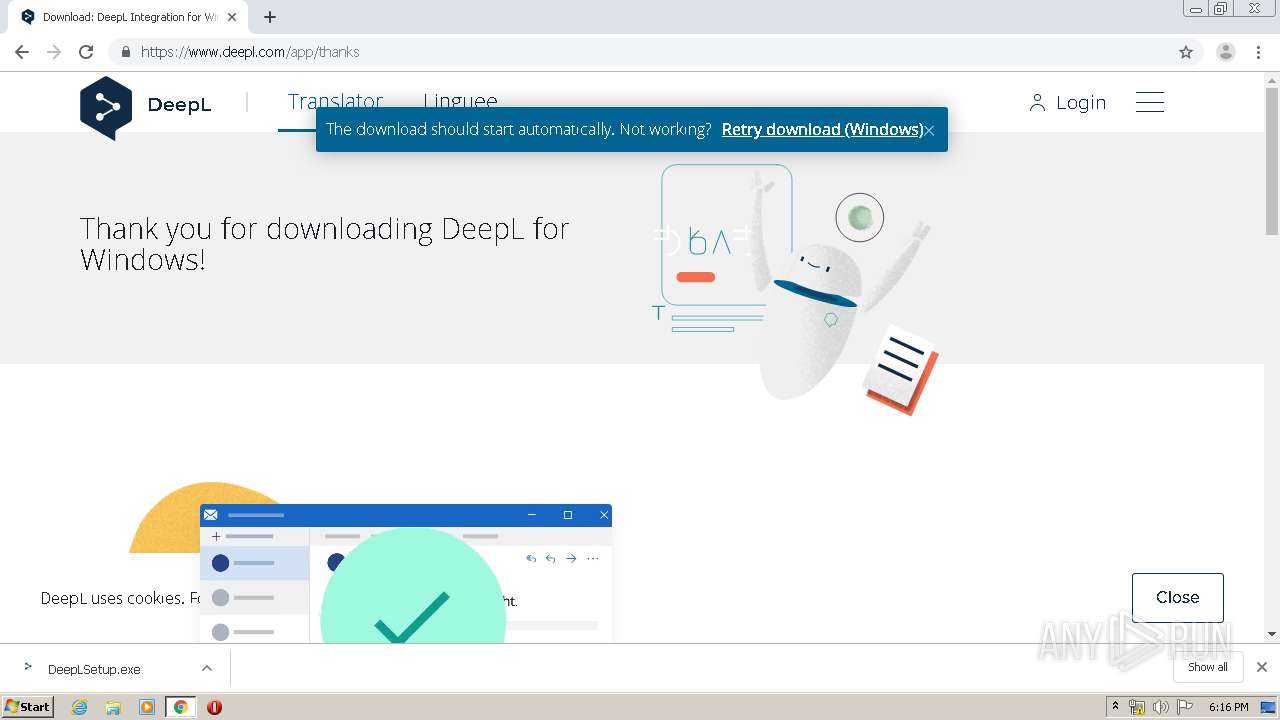Viewport: 1280px width, 720px height.
Task: Click the scroll down arrow
Action: [x=1272, y=634]
